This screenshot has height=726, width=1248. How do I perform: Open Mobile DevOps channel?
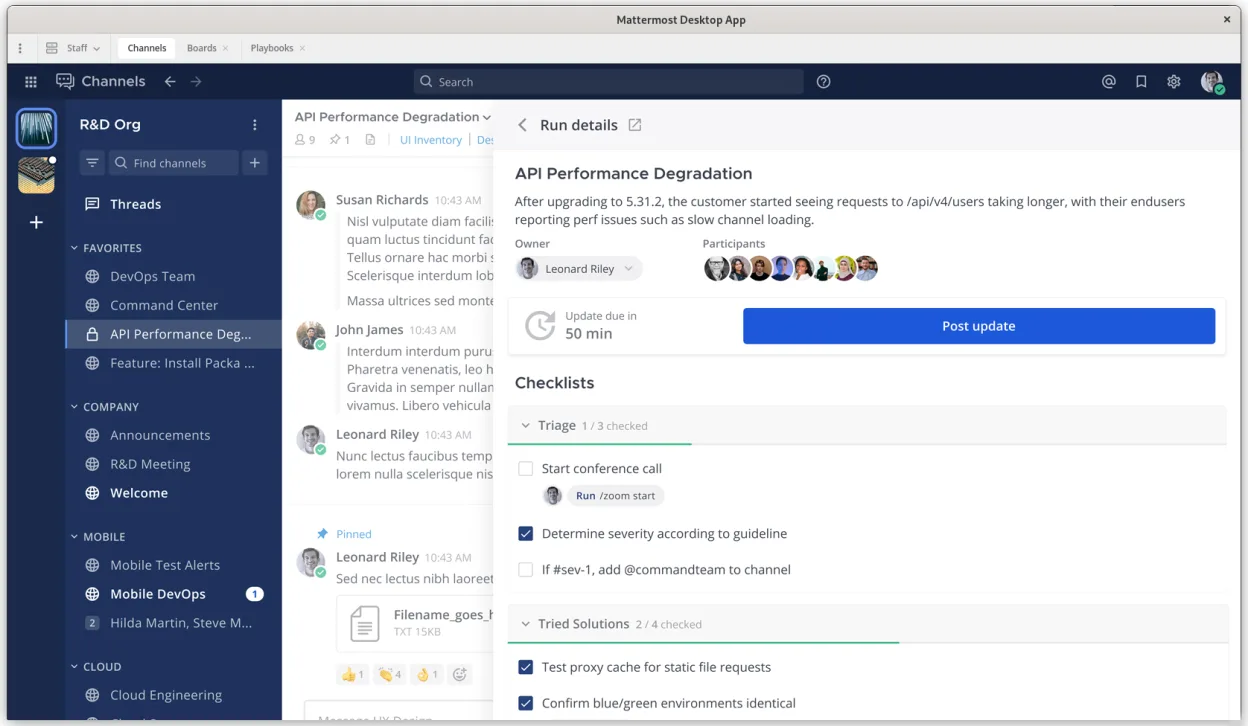[x=174, y=594]
